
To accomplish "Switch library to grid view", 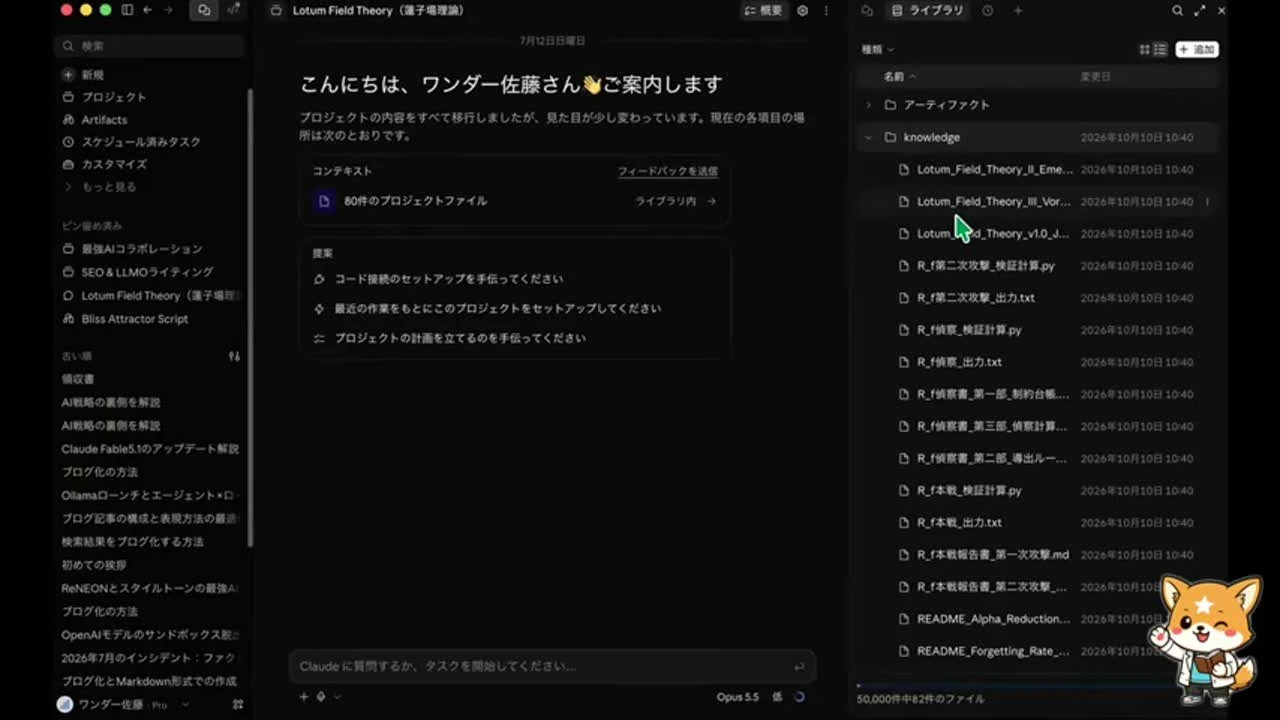I will coord(1145,49).
